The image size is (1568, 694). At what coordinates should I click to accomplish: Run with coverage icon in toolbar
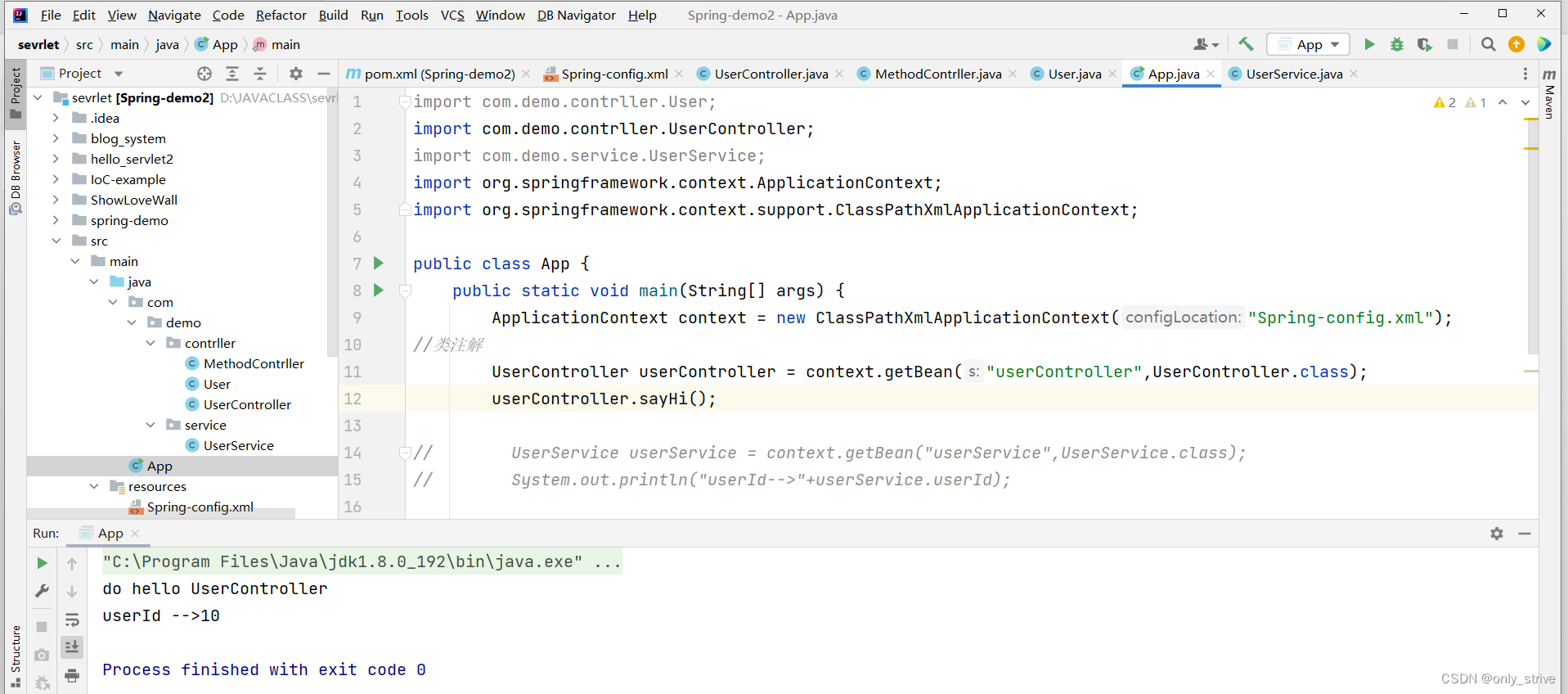(x=1425, y=44)
